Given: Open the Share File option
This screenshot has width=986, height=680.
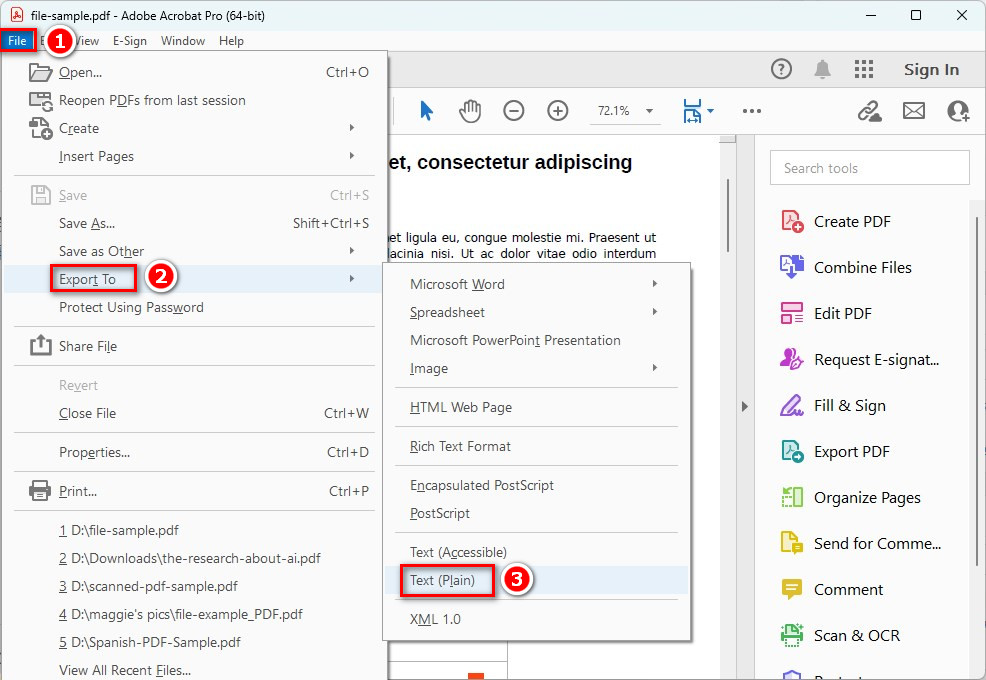Looking at the screenshot, I should tap(88, 344).
